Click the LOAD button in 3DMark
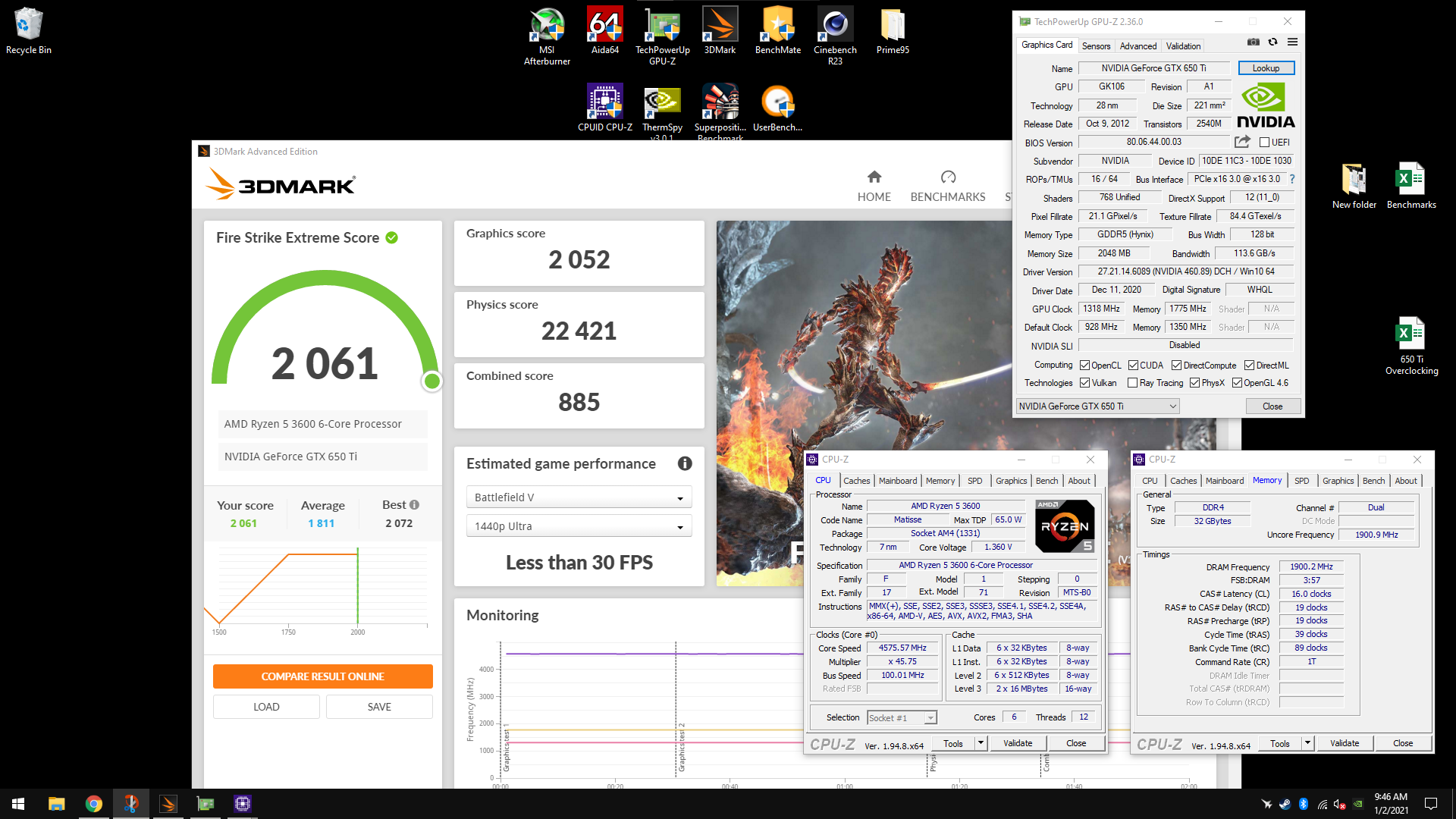The width and height of the screenshot is (1456, 819). (266, 707)
